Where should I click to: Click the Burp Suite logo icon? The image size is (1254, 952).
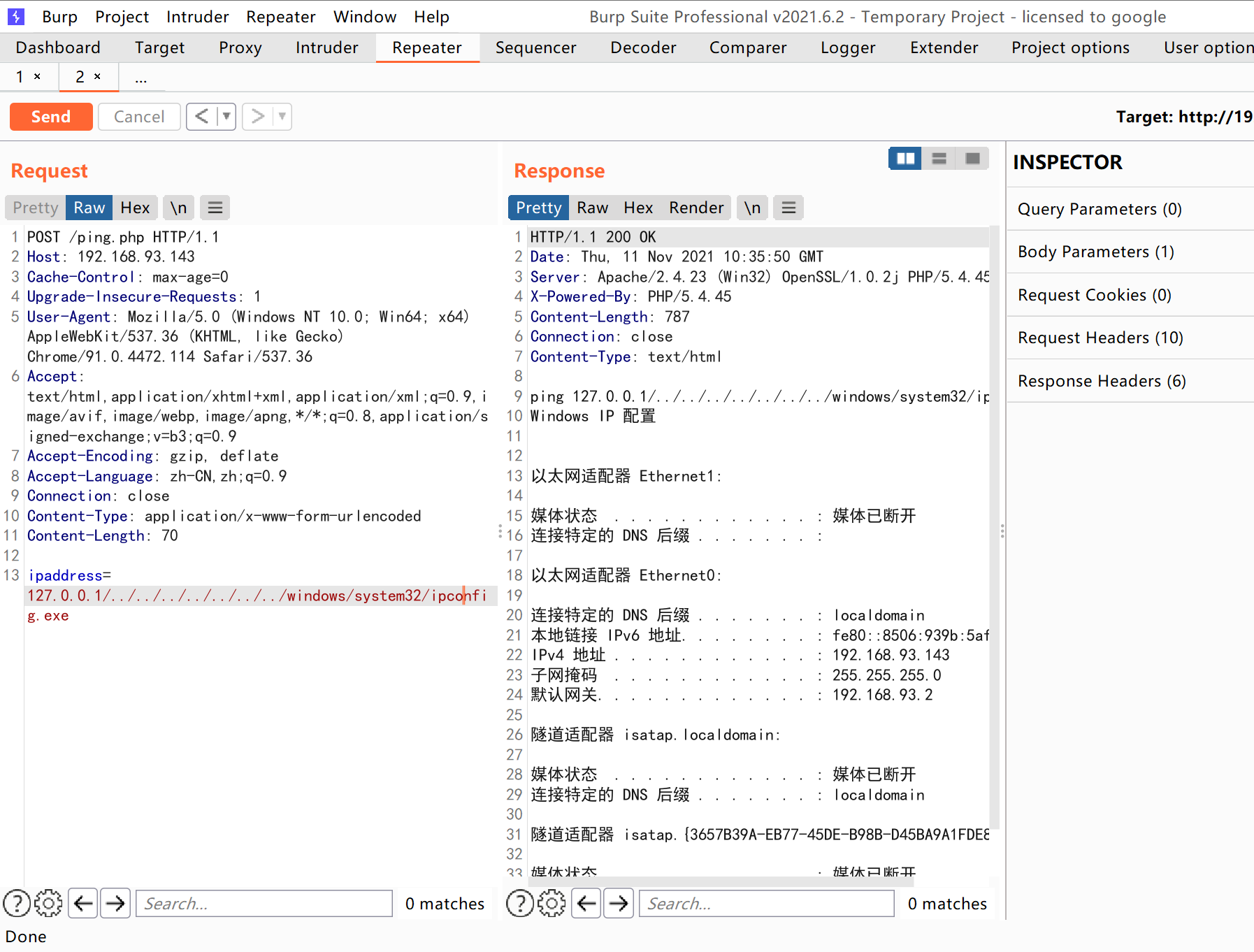pyautogui.click(x=15, y=16)
